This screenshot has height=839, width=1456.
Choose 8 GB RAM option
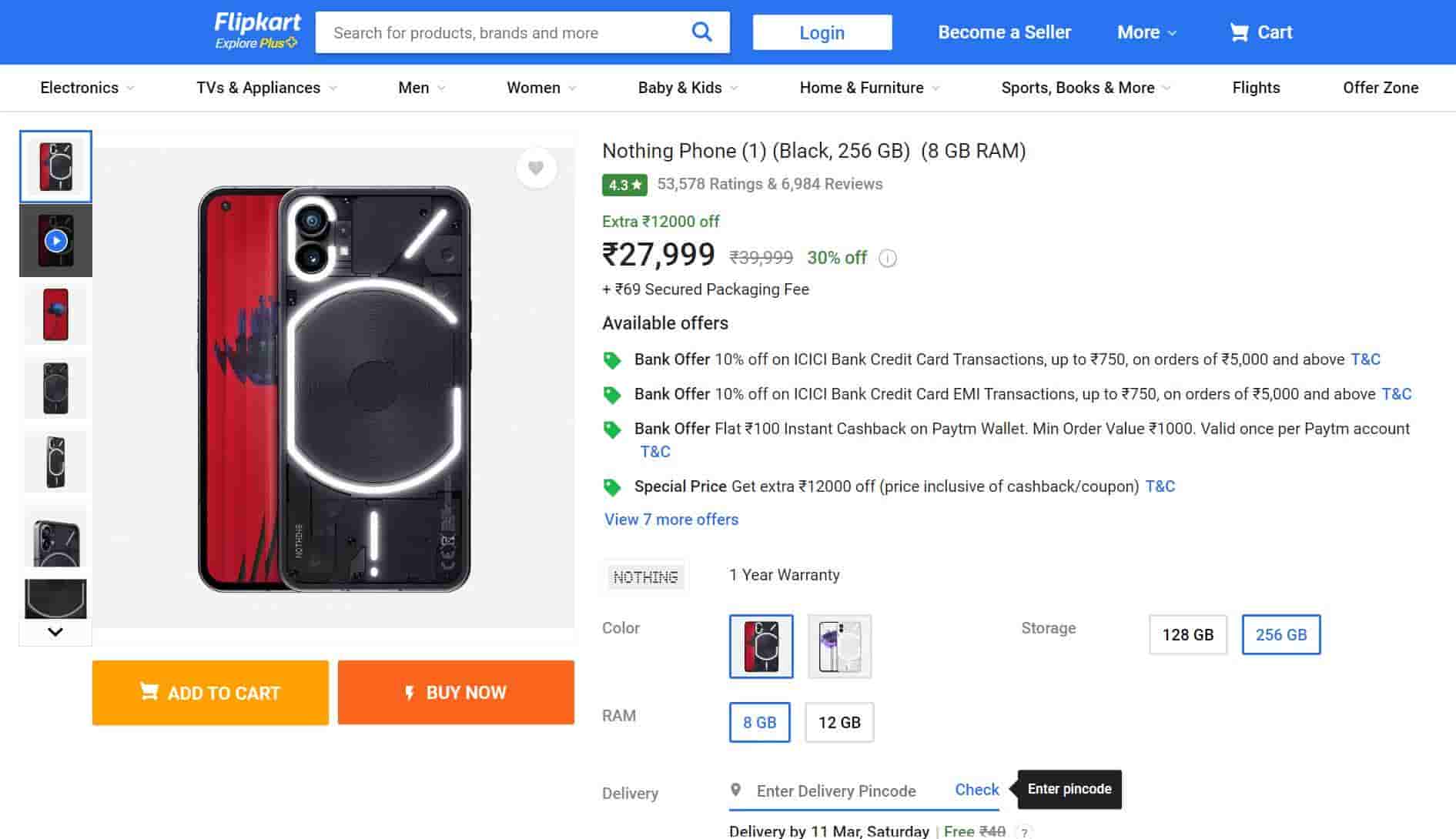(759, 723)
